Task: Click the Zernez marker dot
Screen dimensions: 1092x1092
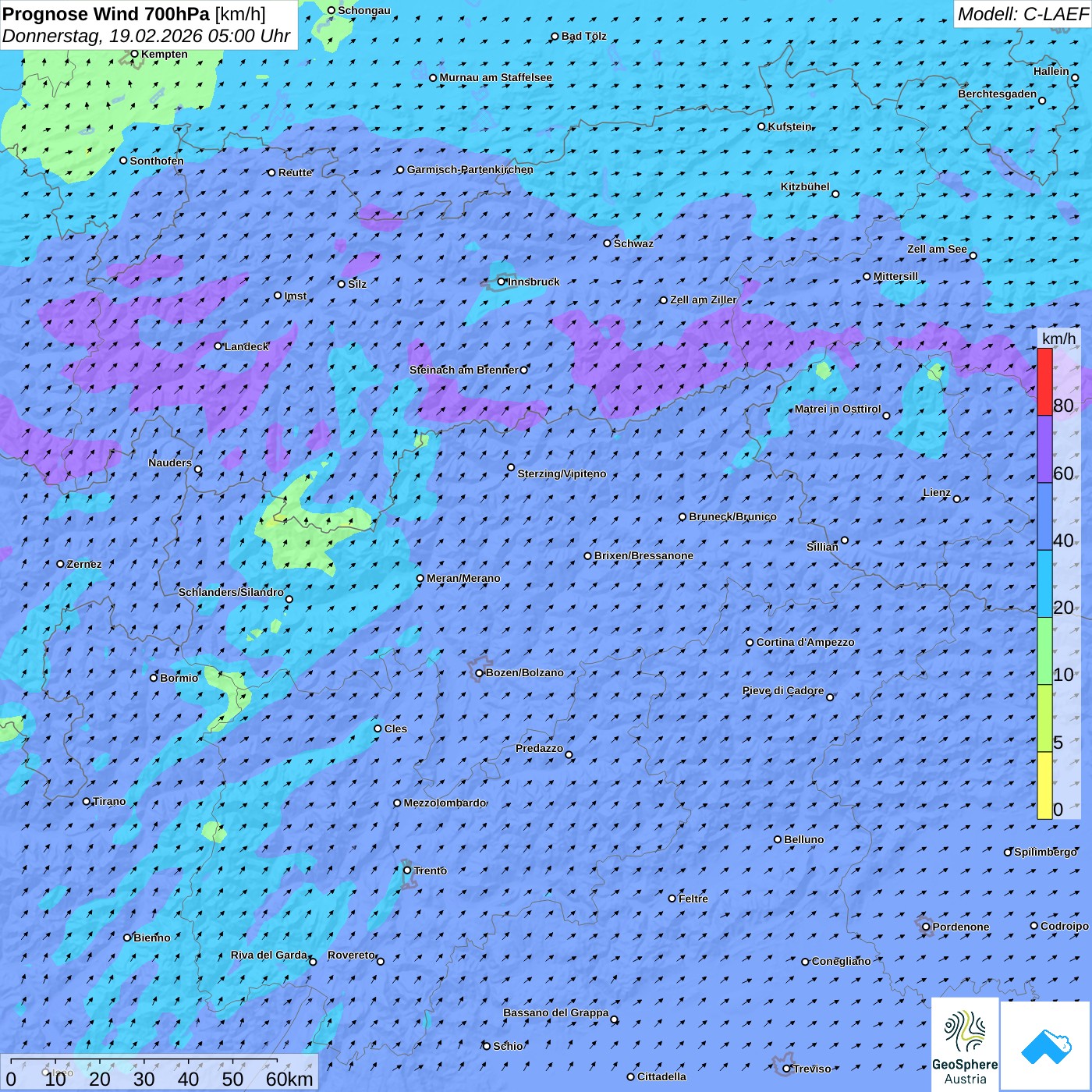Action: pyautogui.click(x=60, y=564)
